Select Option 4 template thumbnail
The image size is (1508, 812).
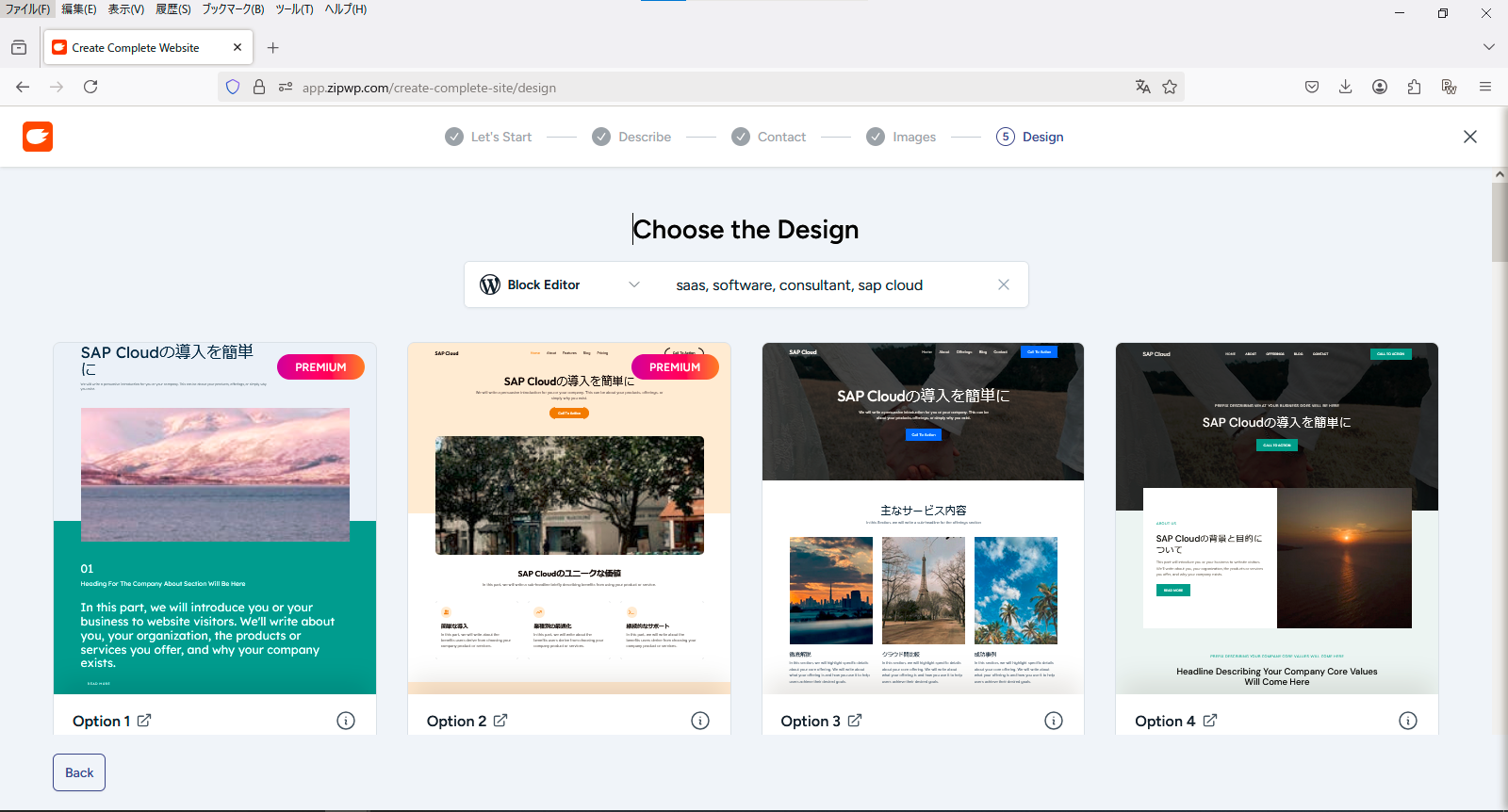(x=1277, y=518)
